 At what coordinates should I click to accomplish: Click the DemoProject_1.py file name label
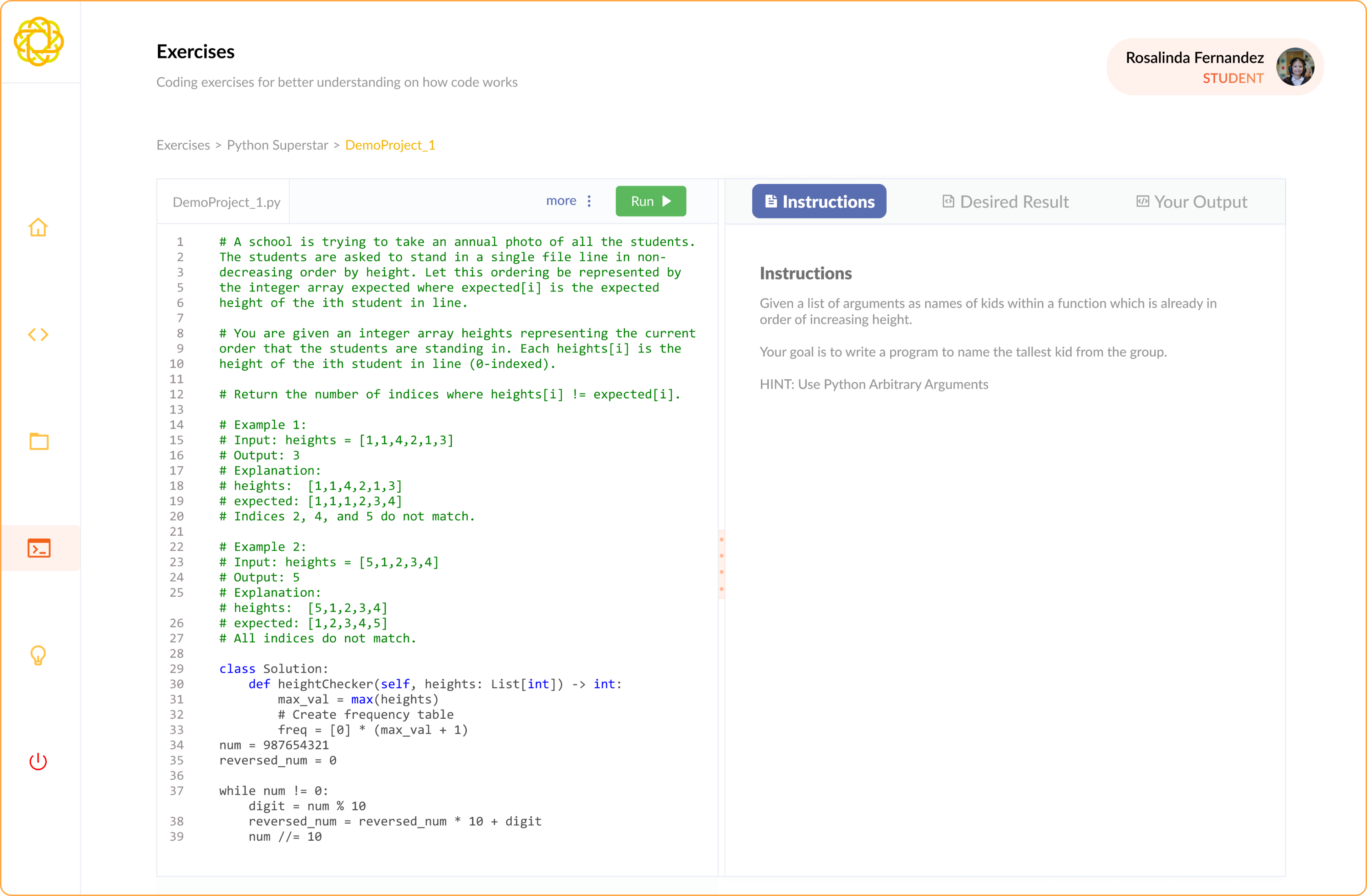click(226, 202)
